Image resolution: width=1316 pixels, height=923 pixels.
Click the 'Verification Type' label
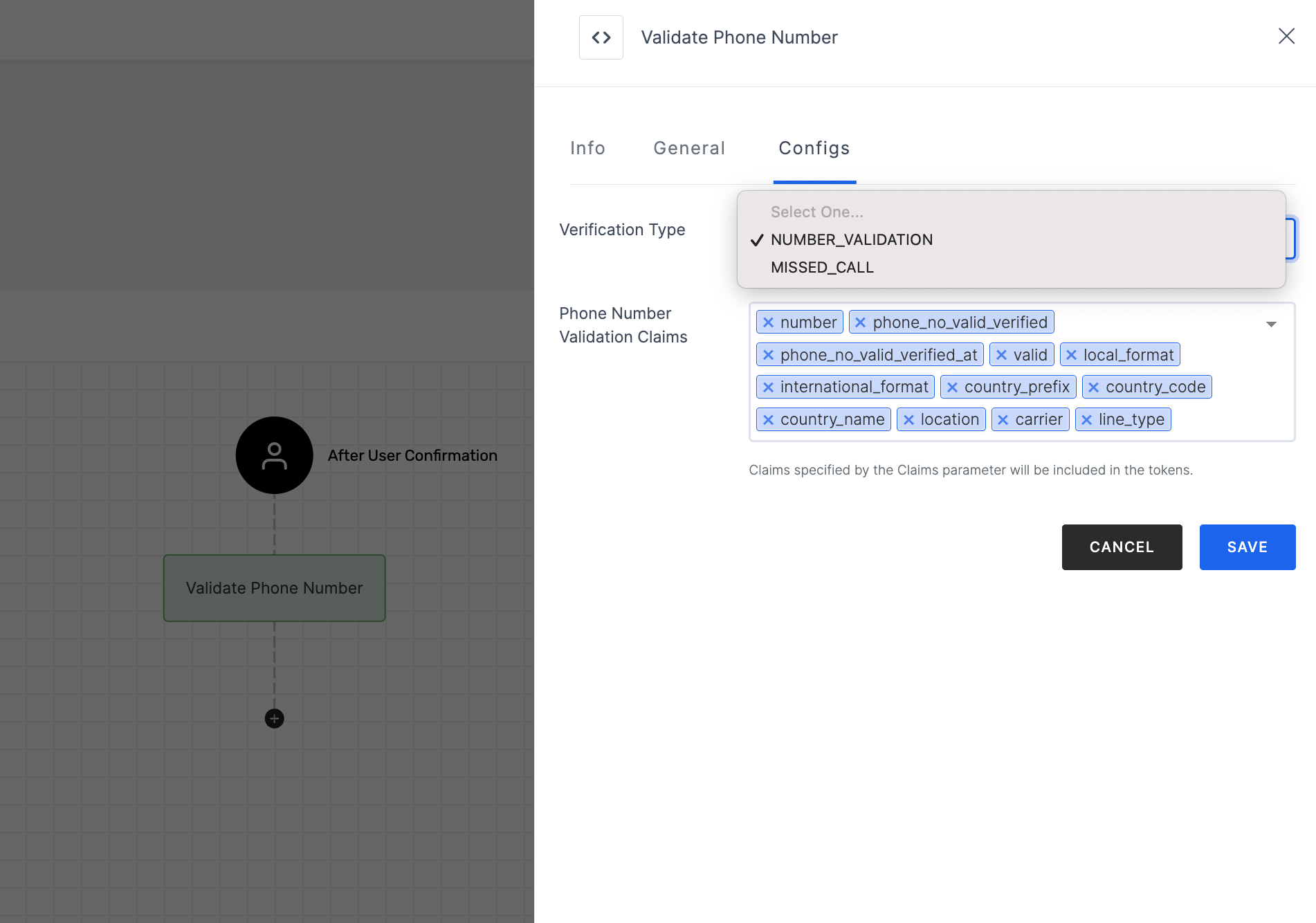pos(622,230)
